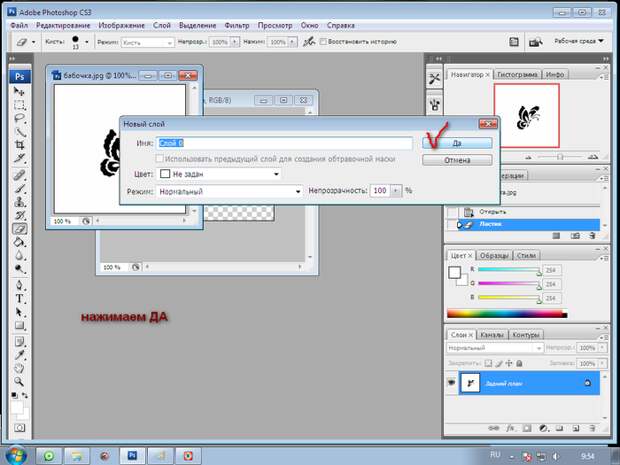Click the R channel slider

tap(508, 270)
